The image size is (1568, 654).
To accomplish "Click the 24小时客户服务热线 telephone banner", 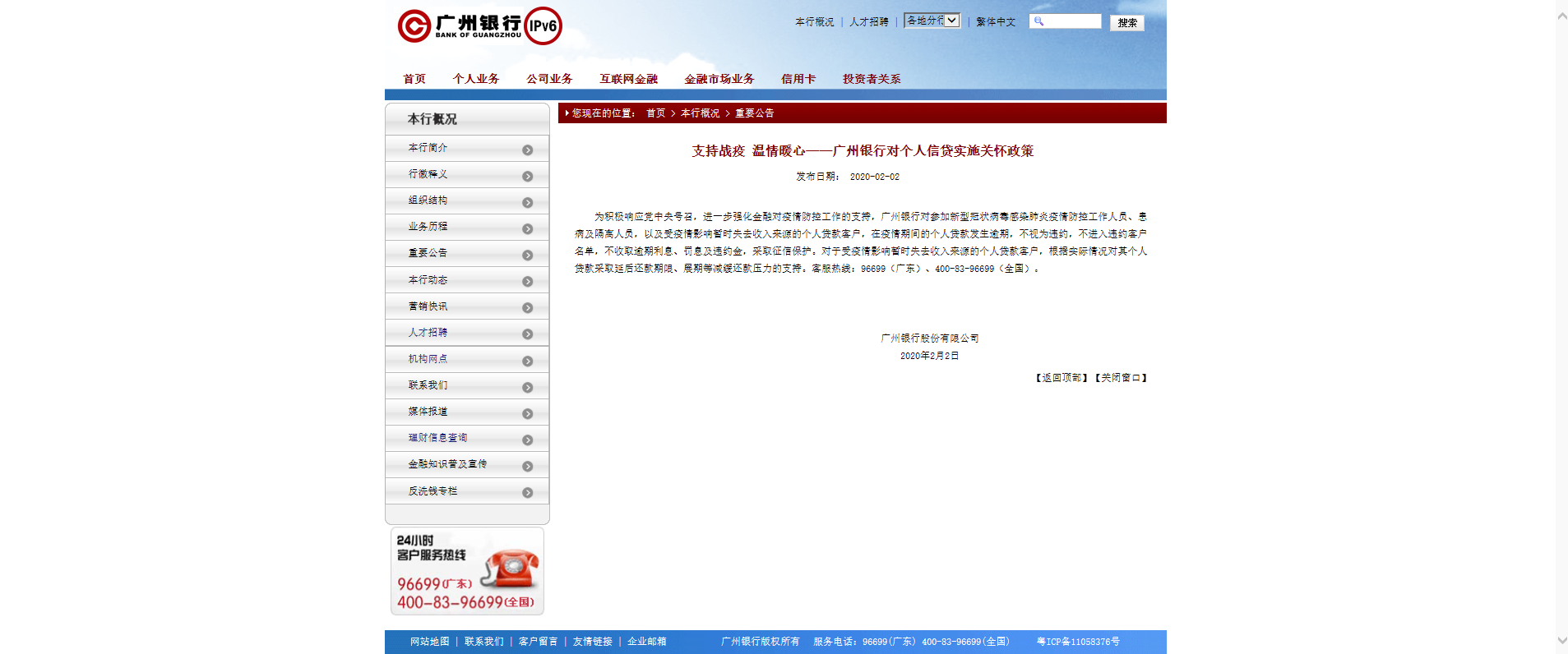I will [467, 571].
